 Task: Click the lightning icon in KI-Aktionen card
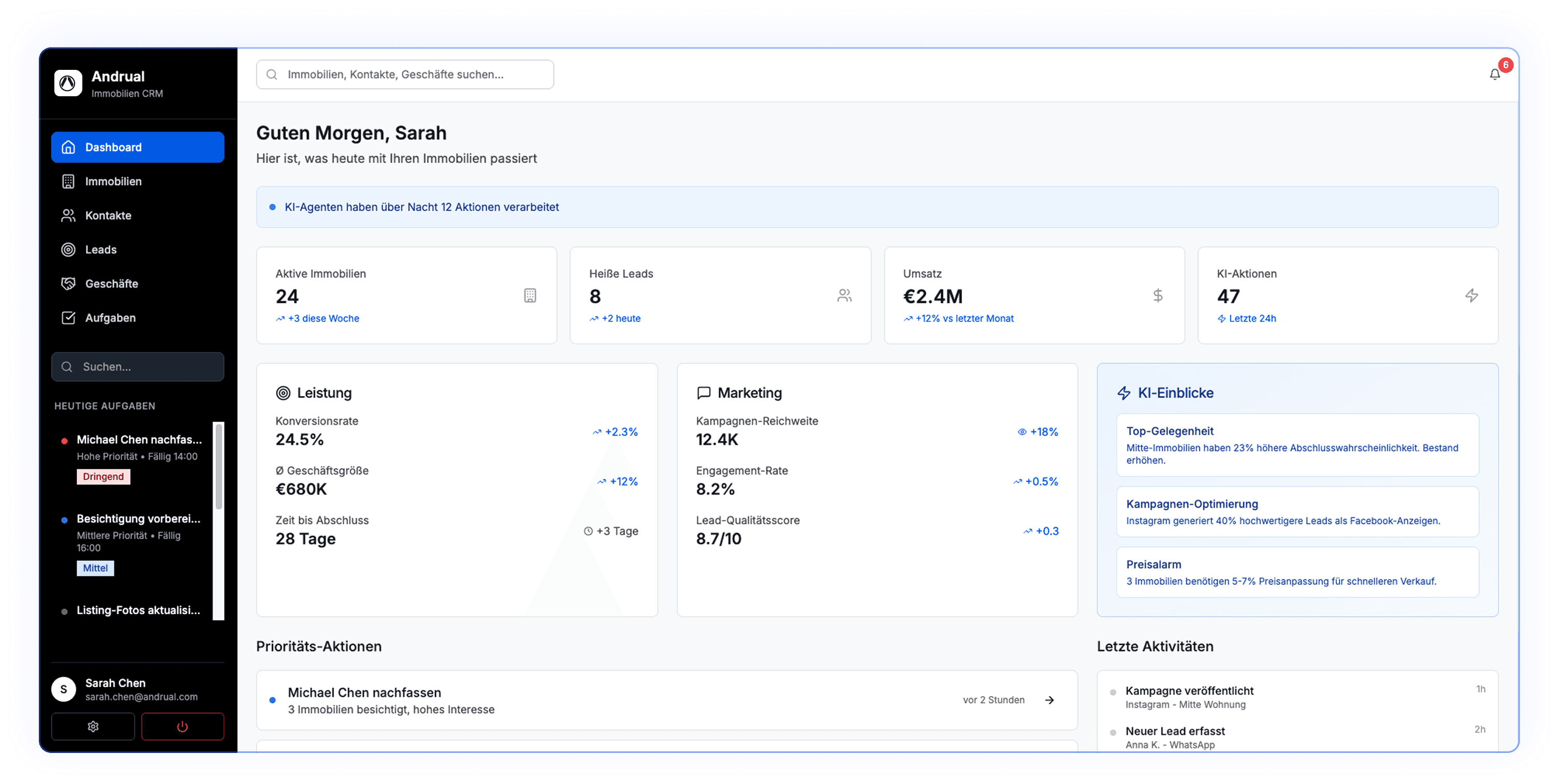(1471, 295)
